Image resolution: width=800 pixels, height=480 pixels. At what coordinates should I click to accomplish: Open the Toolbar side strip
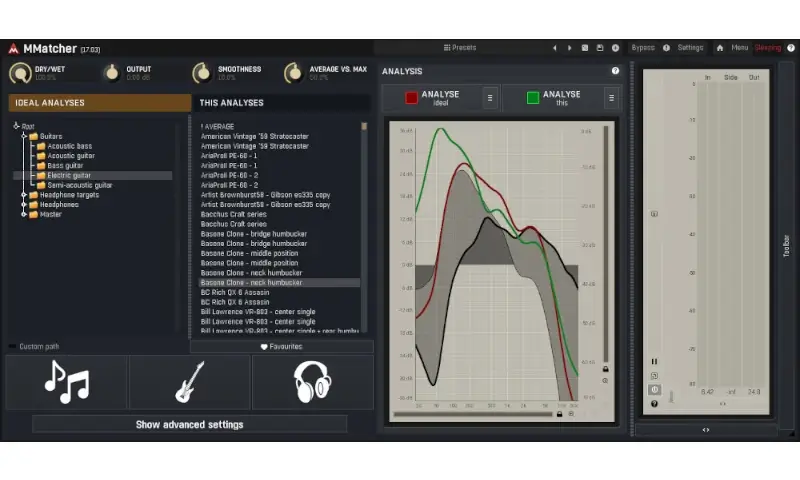(786, 246)
